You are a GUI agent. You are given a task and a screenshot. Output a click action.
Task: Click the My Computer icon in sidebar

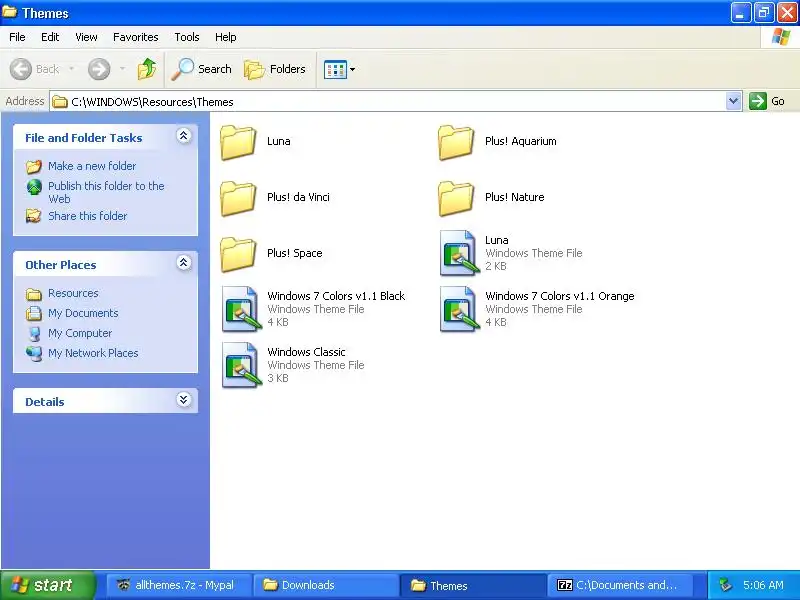click(x=34, y=333)
